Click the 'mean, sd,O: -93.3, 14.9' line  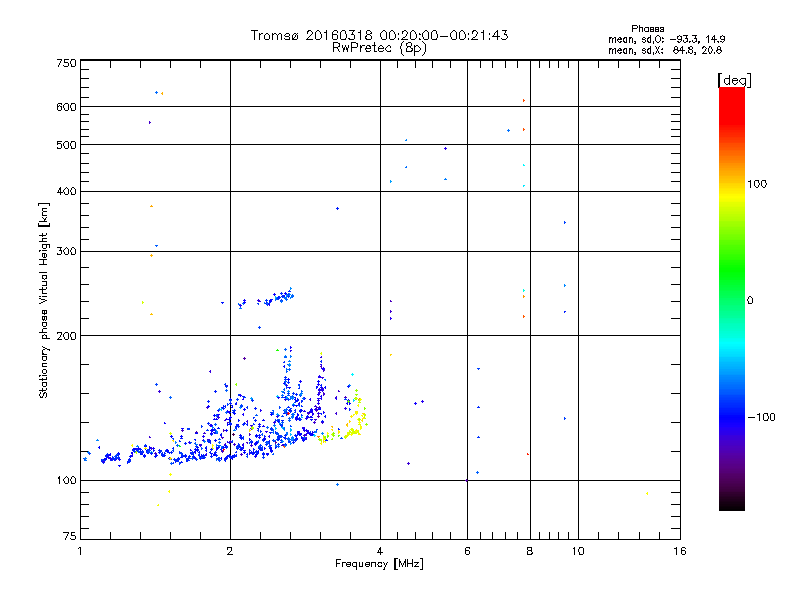click(666, 39)
